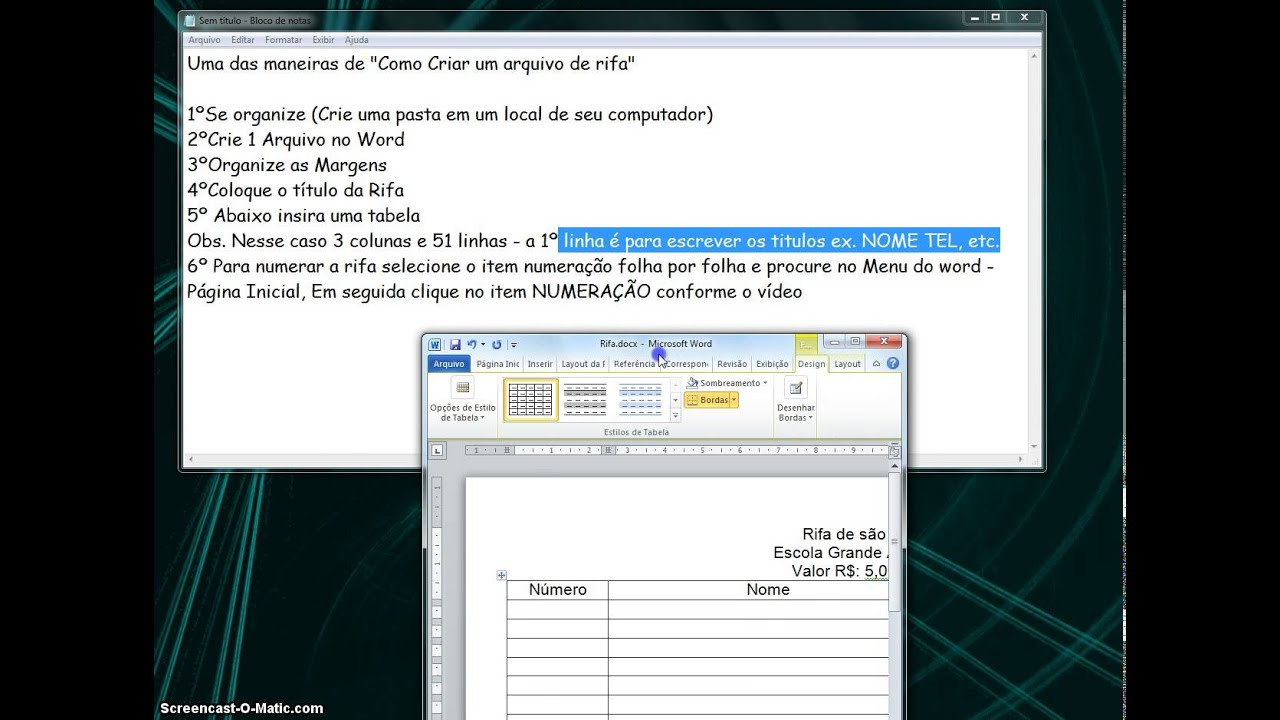Customize the Quick Access Toolbar
Screen dimensions: 1280x720
point(513,344)
